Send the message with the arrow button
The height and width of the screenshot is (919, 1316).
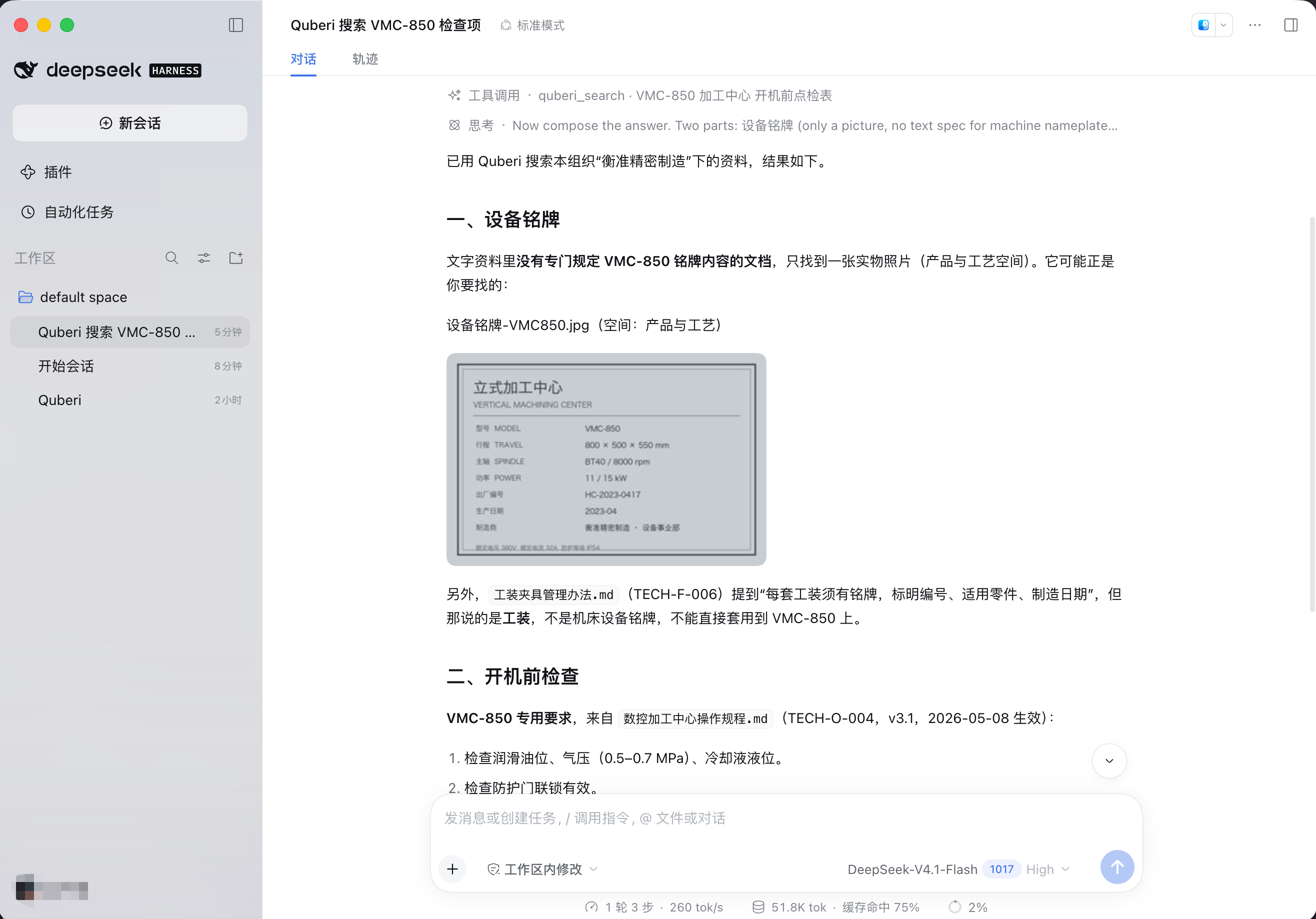[x=1116, y=867]
